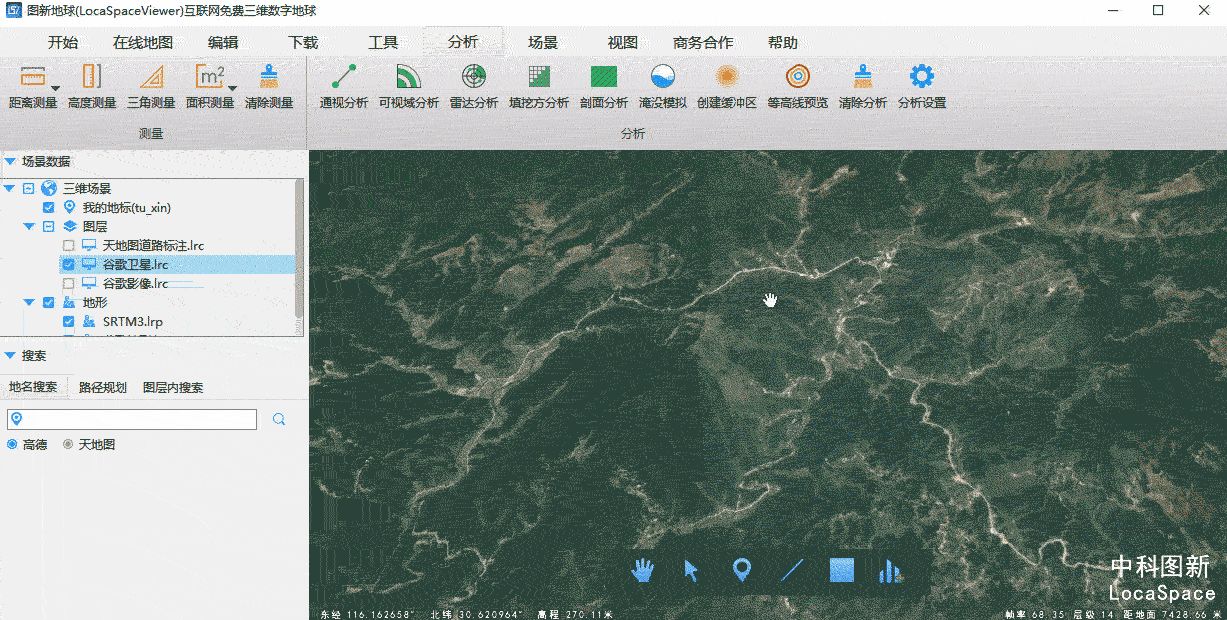Start 通视分析 line-of-sight analysis
Screen dimensions: 1227x620
pyautogui.click(x=344, y=86)
